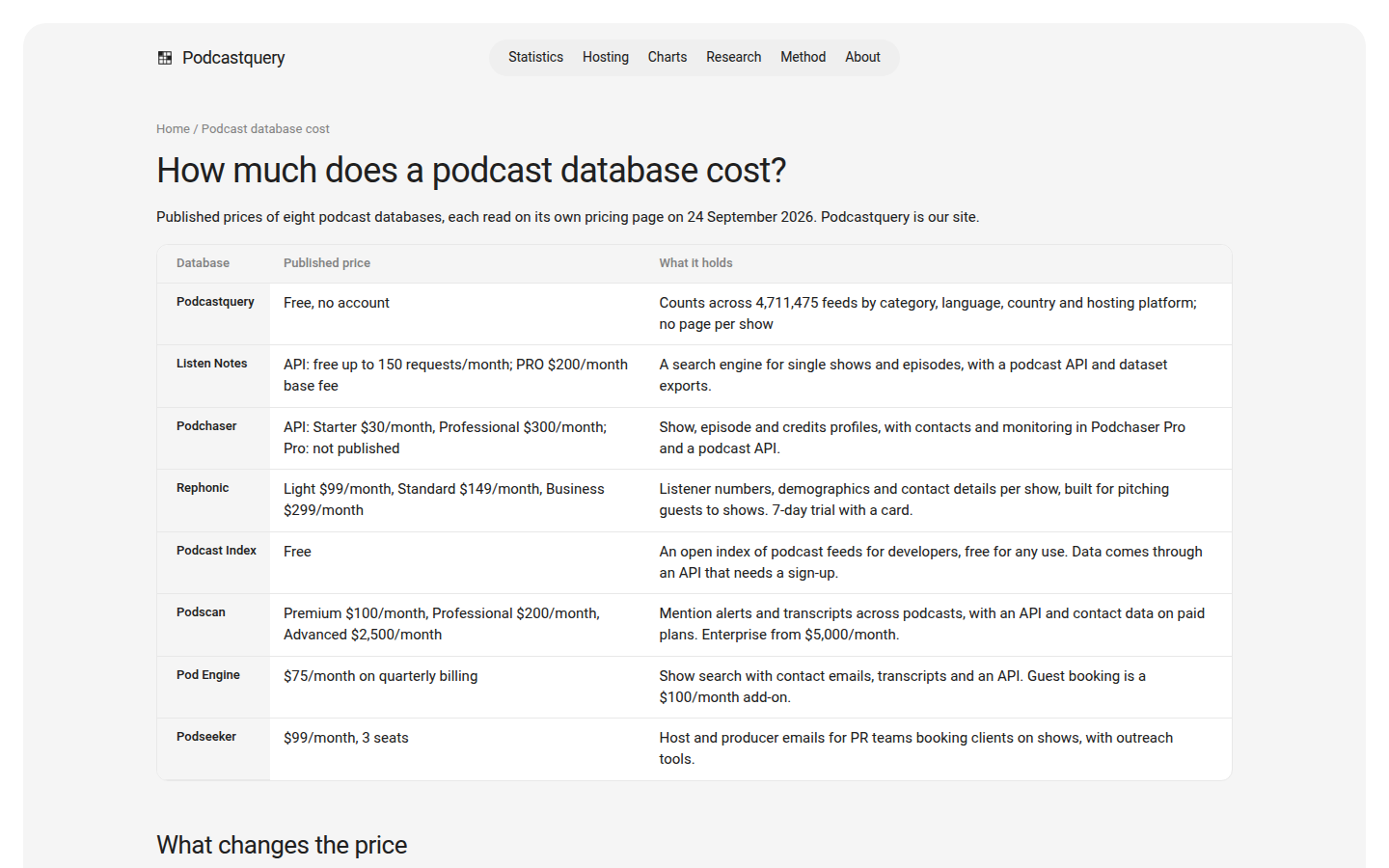
Task: Click the 'Mention alerts and transcripts' description
Action: click(x=939, y=625)
